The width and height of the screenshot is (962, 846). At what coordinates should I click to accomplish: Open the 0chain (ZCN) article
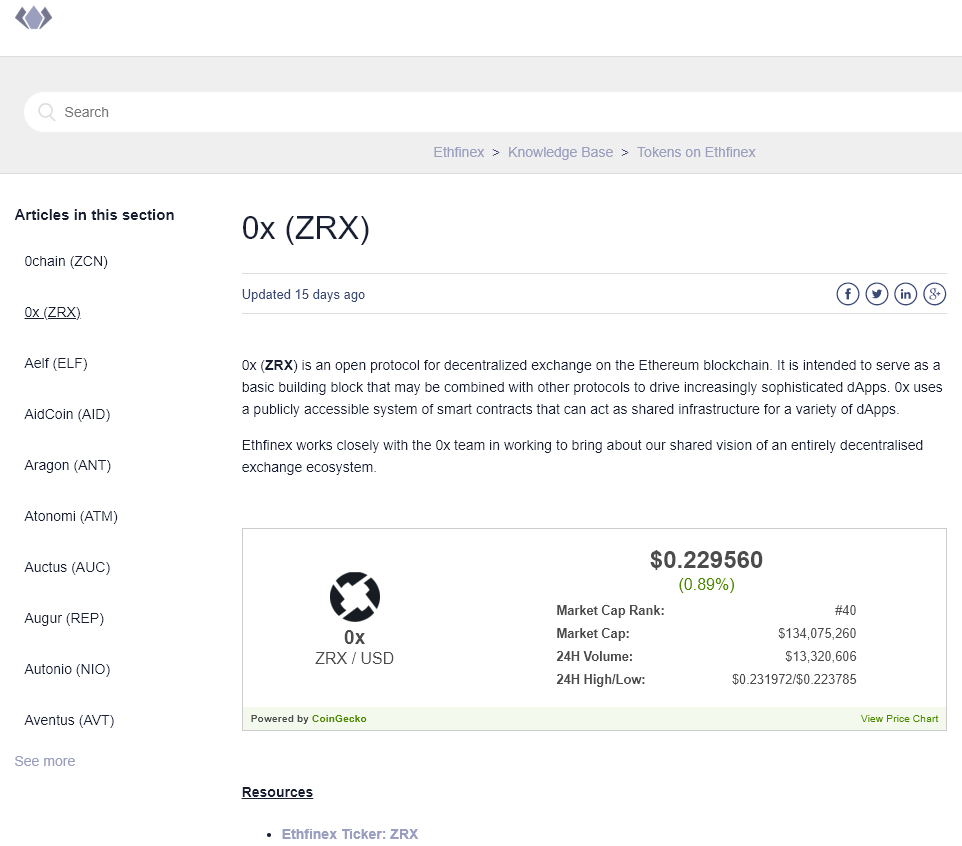point(66,261)
